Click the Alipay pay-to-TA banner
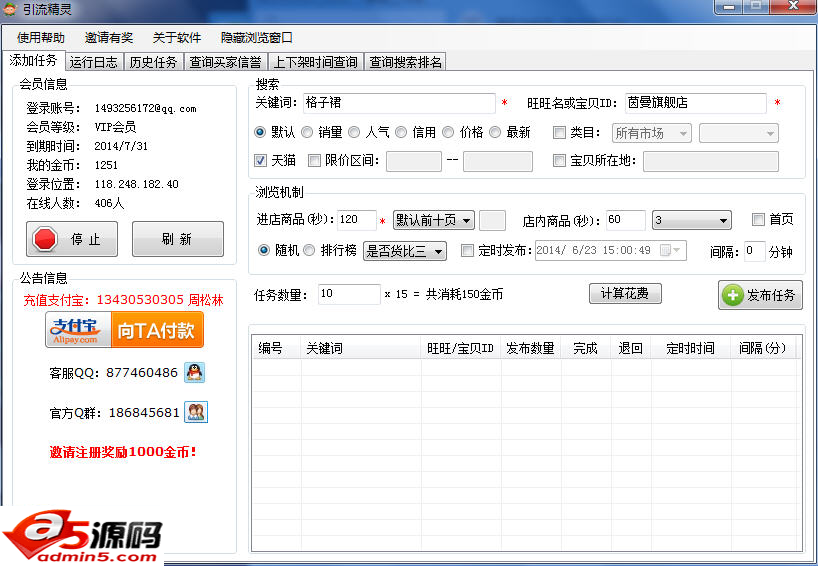818x566 pixels. pyautogui.click(x=124, y=330)
